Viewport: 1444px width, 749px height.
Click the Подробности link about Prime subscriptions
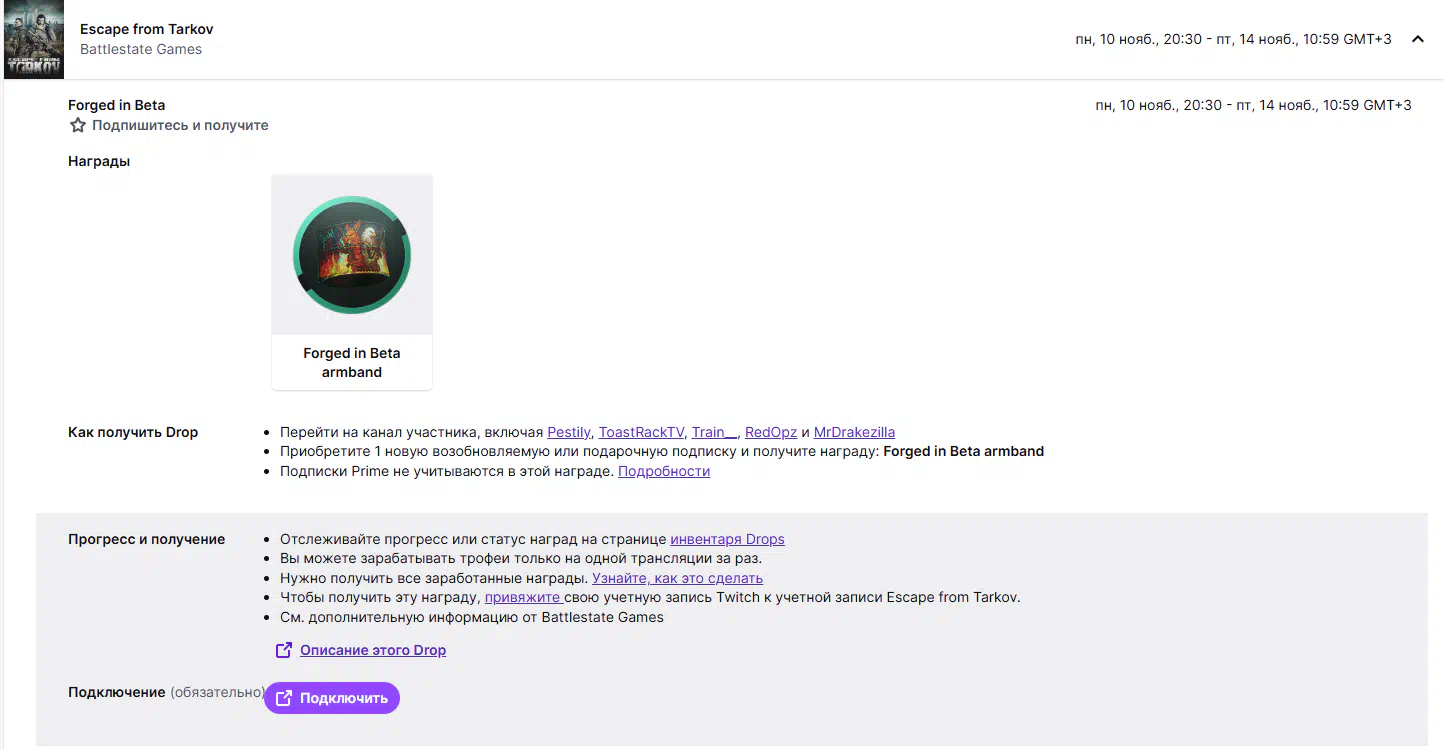point(664,472)
